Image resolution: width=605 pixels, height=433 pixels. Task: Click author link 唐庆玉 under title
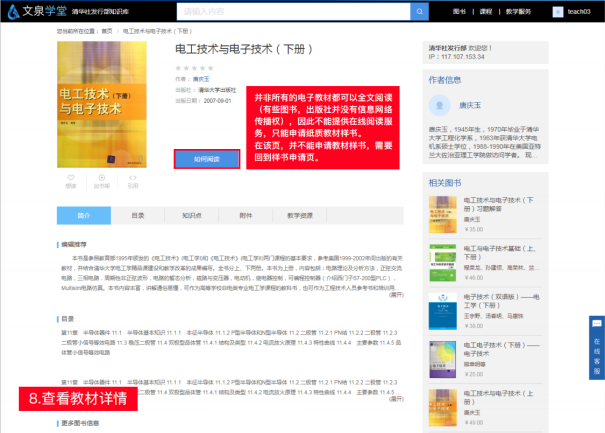[x=201, y=78]
